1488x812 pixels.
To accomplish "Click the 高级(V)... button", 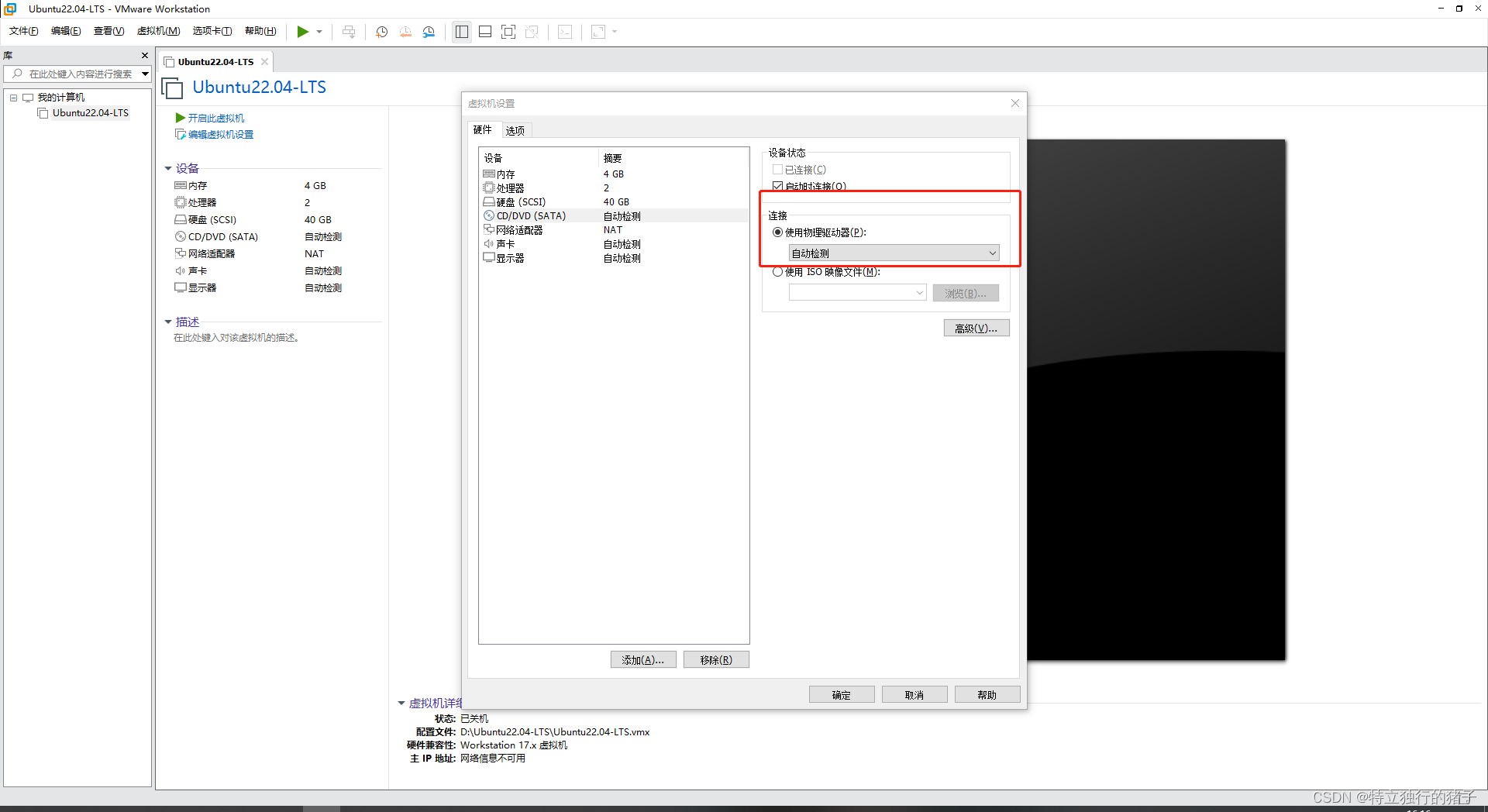I will click(x=976, y=329).
